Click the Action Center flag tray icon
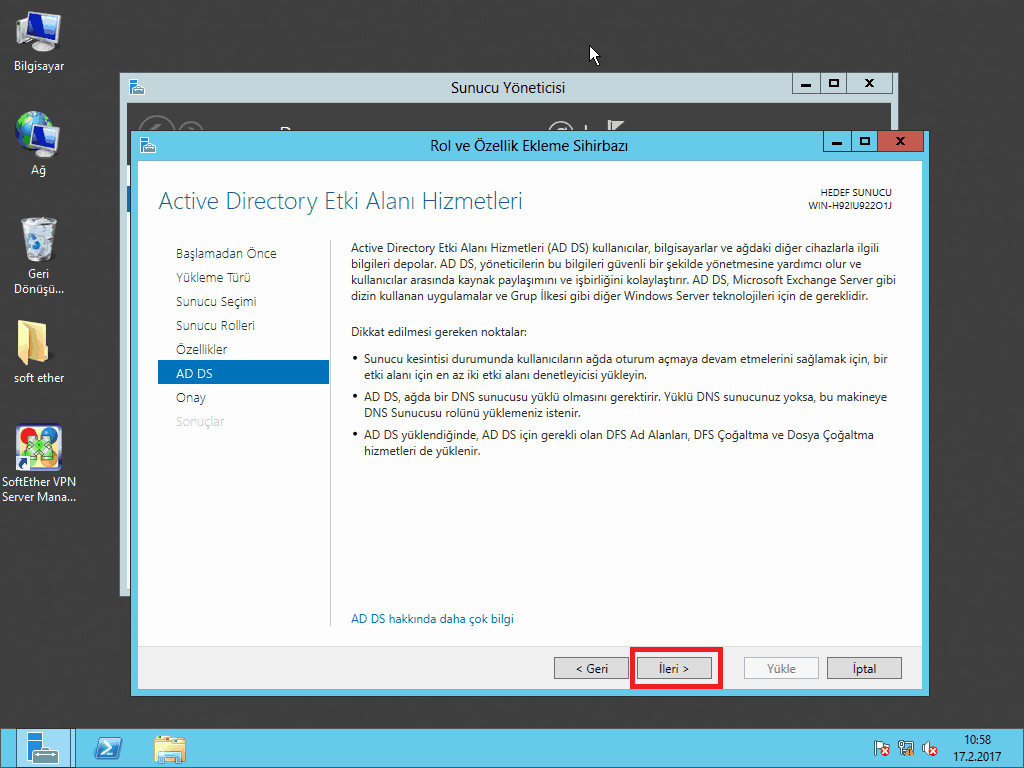This screenshot has height=768, width=1024. coord(881,748)
